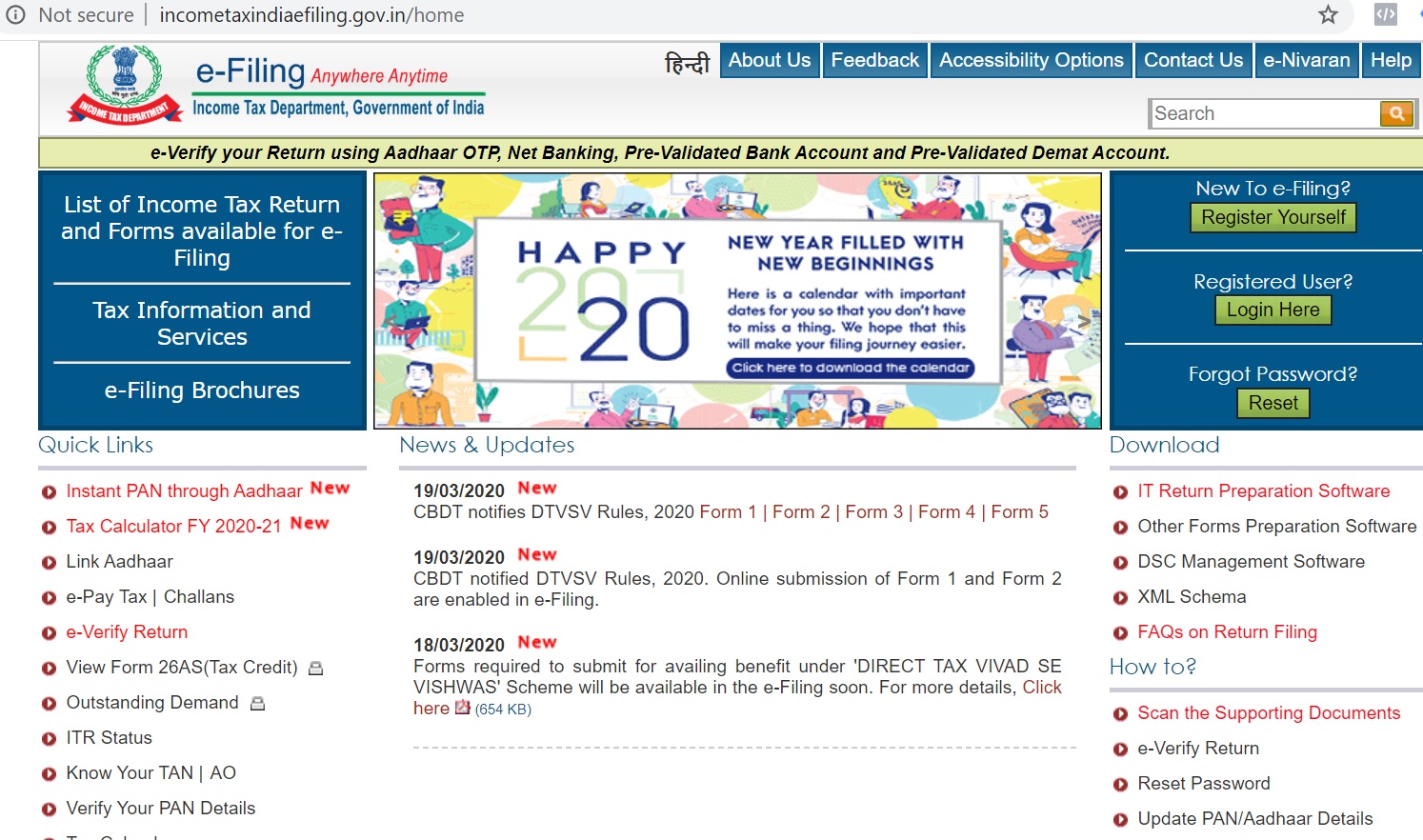
Task: Open the code extension icon in browser toolbar
Action: click(1385, 14)
